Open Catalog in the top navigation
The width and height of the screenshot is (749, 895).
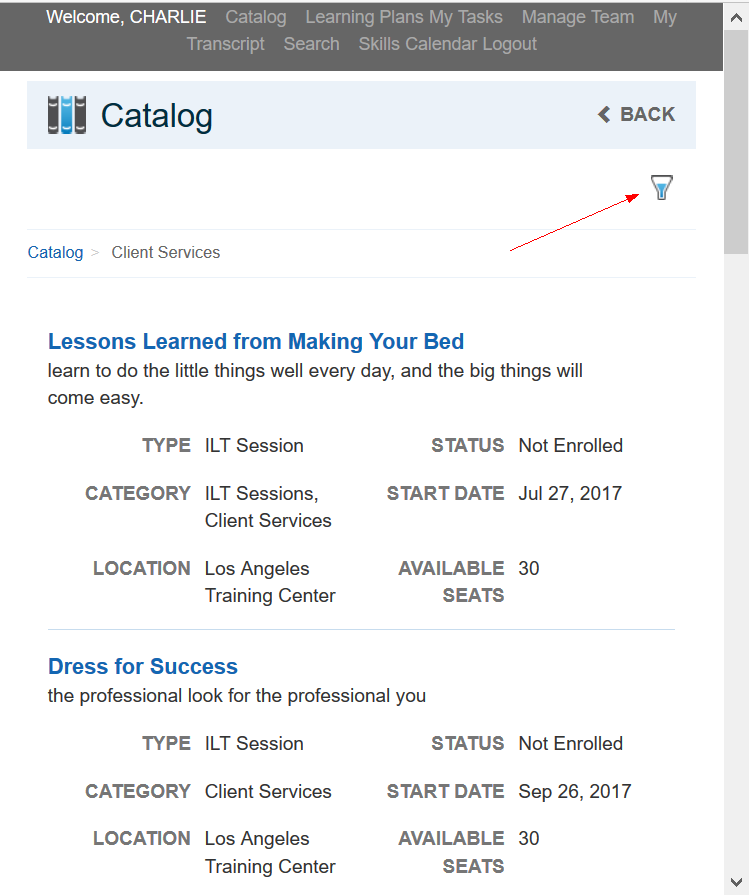point(256,17)
